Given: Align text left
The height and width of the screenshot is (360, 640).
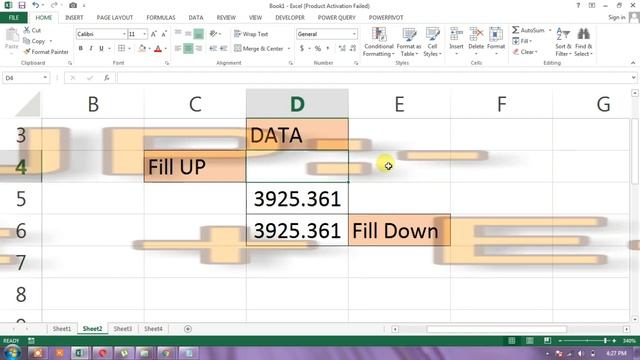Looking at the screenshot, I should (178, 49).
